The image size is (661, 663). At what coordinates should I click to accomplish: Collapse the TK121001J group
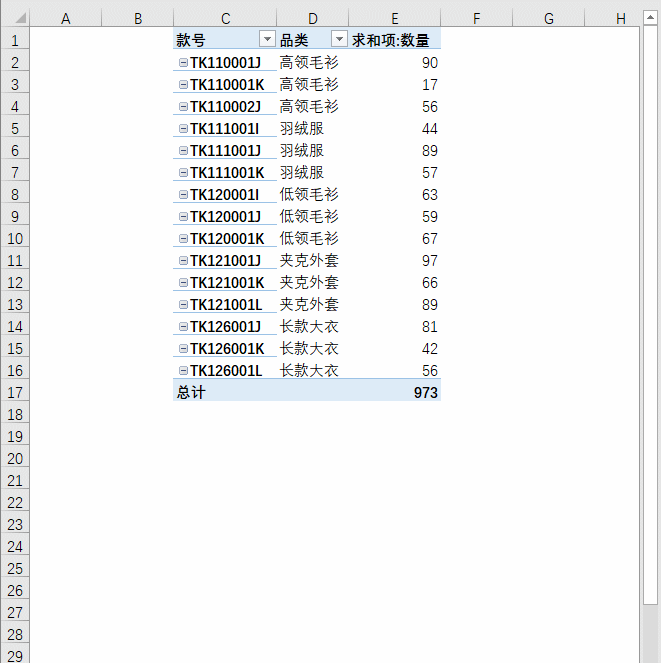(x=183, y=260)
